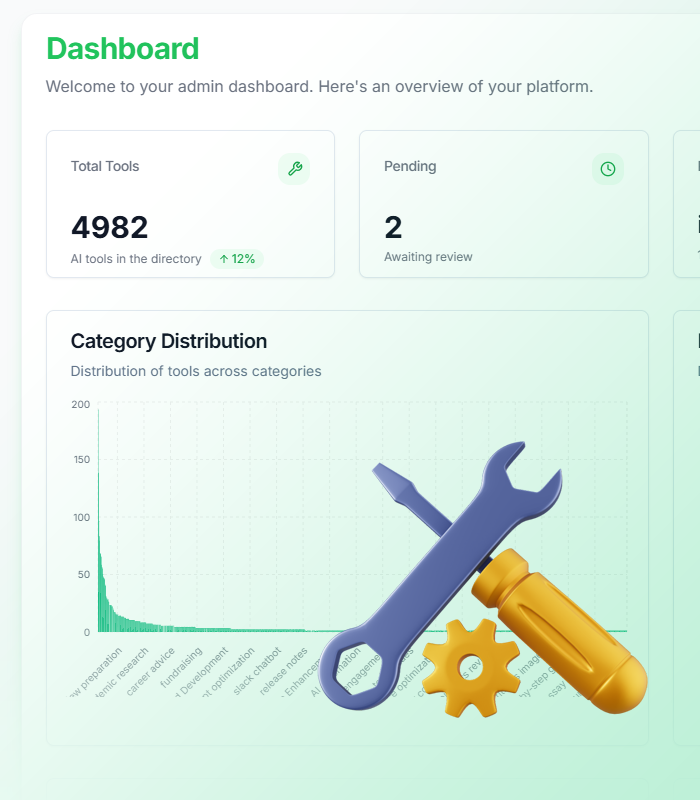
Task: Click the tallest bar at chart's left edge
Action: pos(98,520)
